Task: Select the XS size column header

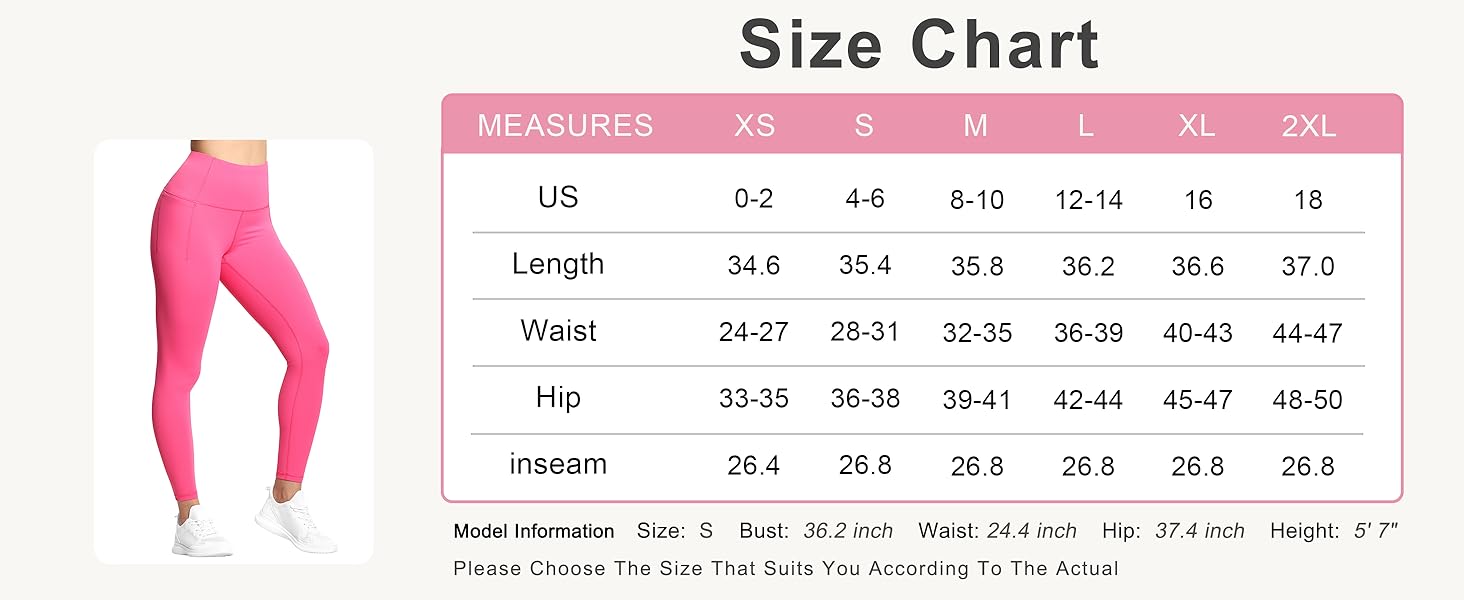Action: [754, 125]
